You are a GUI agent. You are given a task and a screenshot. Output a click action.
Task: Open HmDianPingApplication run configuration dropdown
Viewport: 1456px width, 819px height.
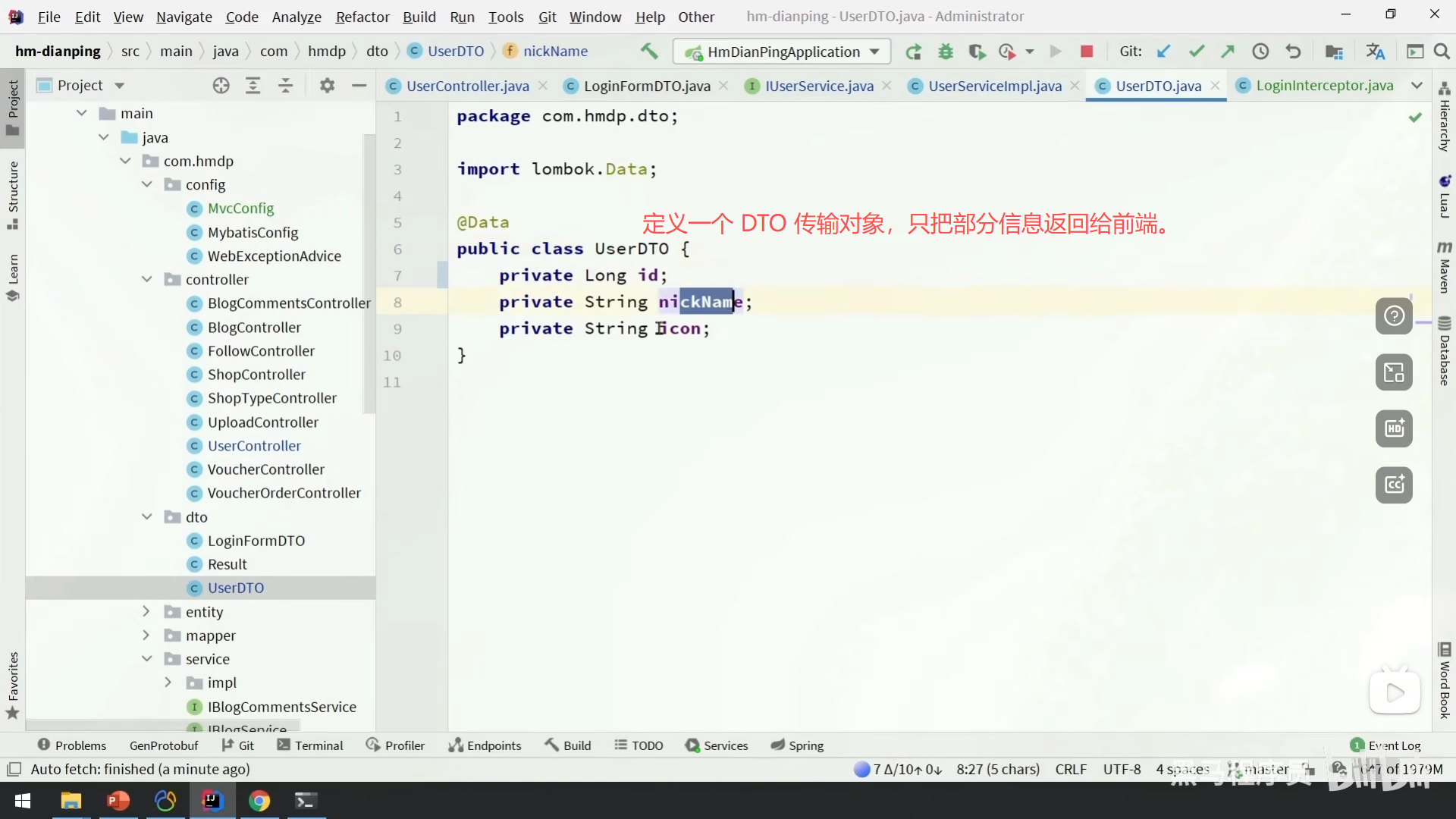[x=784, y=52]
